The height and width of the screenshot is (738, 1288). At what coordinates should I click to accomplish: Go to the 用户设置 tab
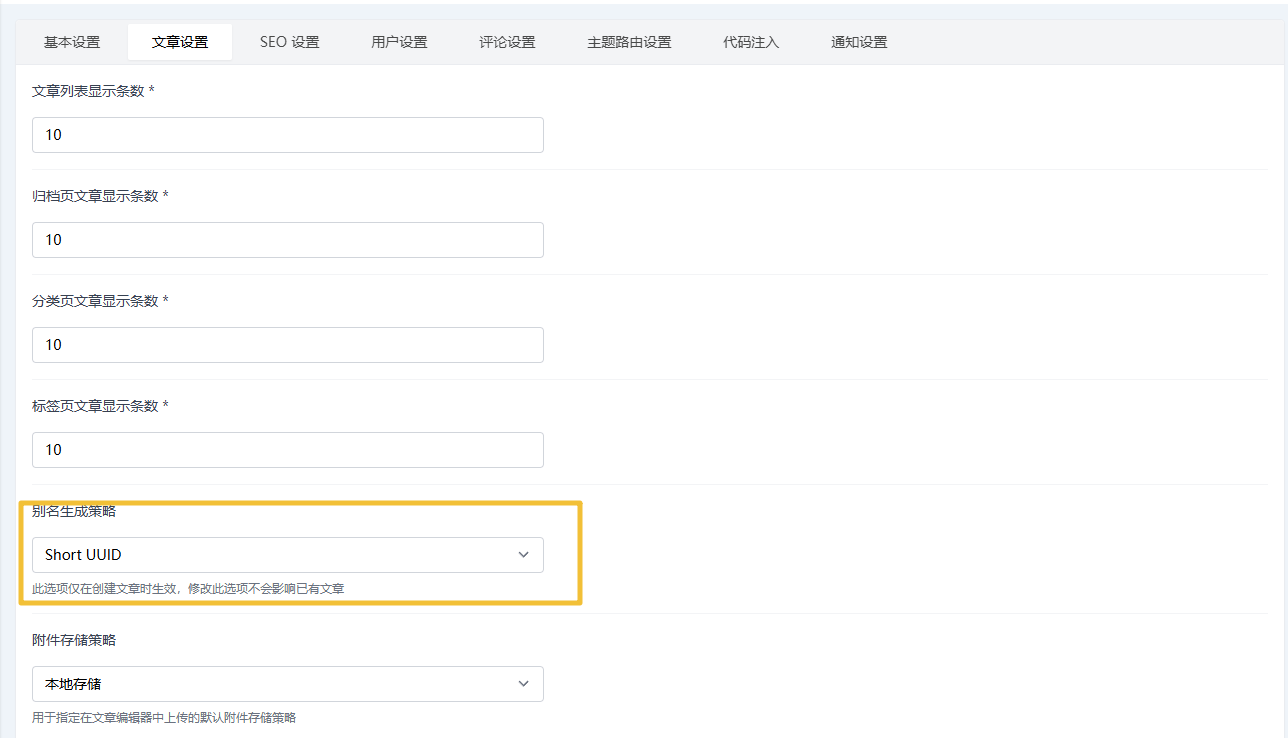[x=399, y=42]
